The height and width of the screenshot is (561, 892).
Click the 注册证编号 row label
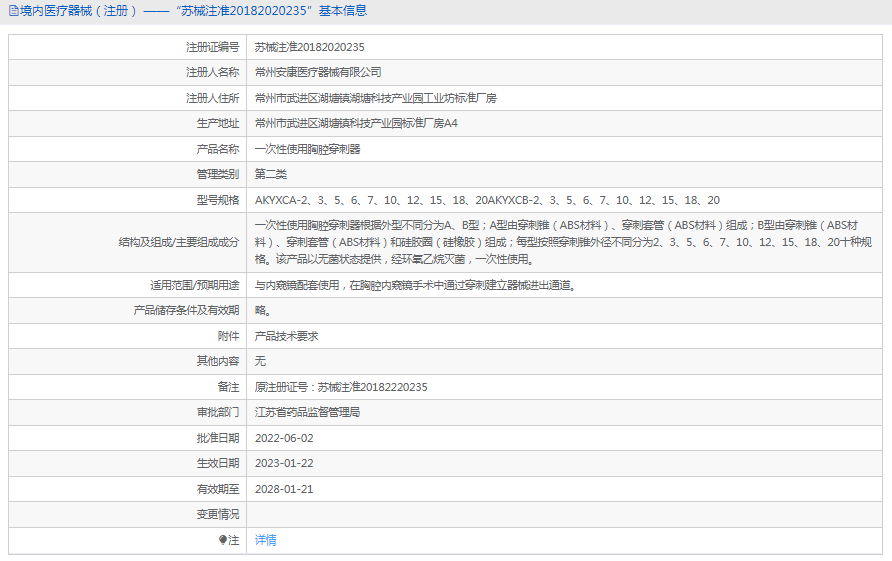[x=213, y=47]
